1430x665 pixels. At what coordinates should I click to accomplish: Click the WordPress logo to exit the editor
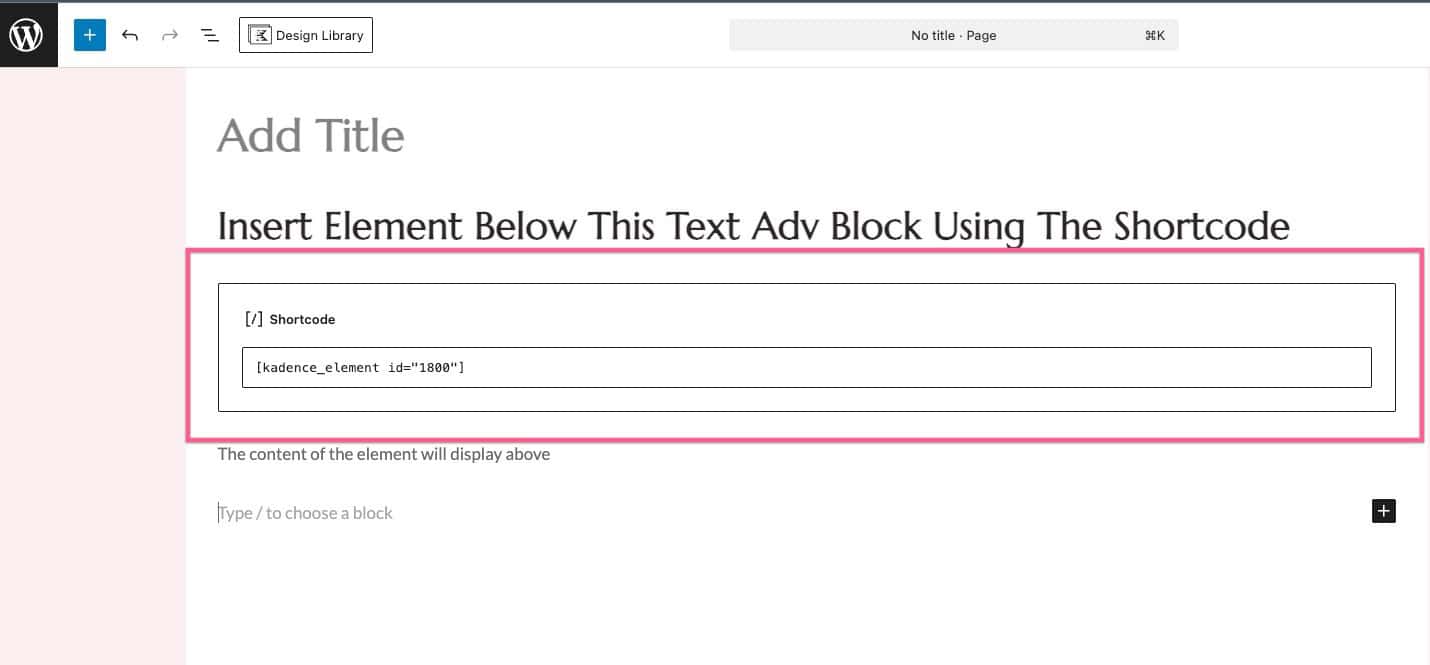(x=28, y=34)
